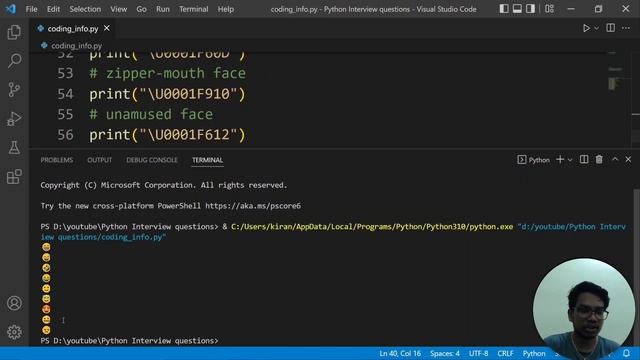Run the Python file with play button
The height and width of the screenshot is (360, 640).
586,28
